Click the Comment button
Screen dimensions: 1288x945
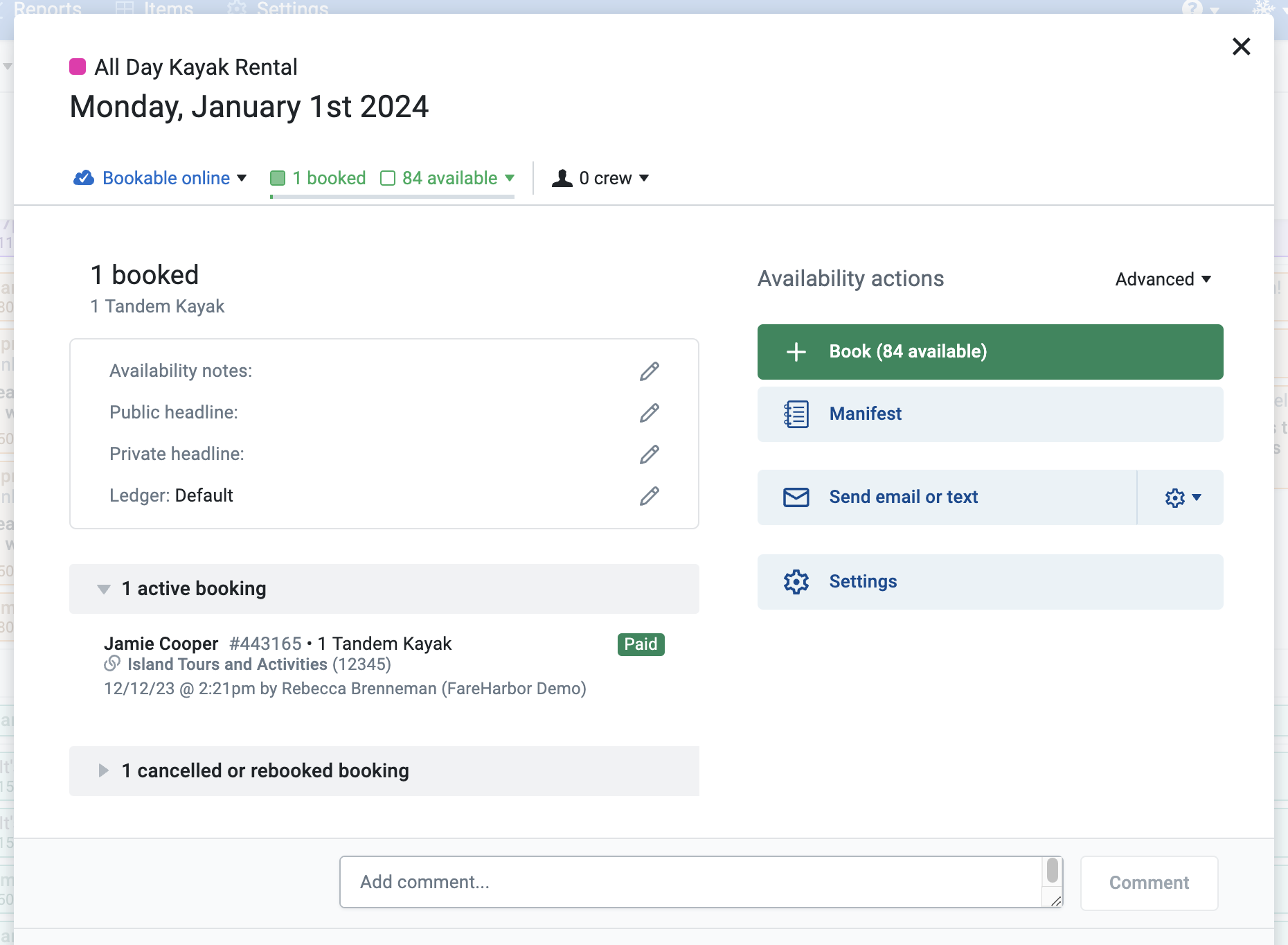[1150, 883]
